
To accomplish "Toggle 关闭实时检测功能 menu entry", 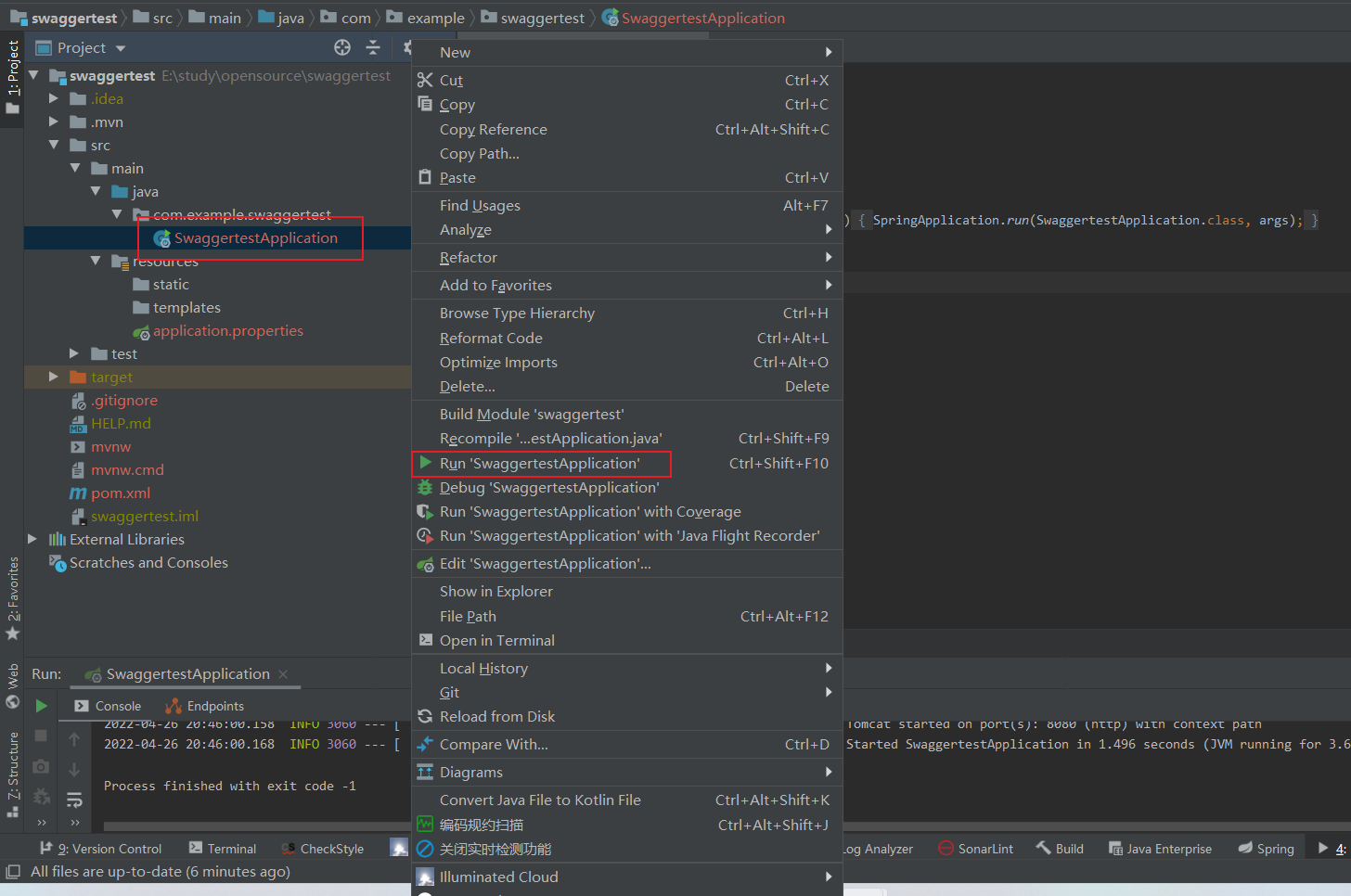I will (627, 849).
